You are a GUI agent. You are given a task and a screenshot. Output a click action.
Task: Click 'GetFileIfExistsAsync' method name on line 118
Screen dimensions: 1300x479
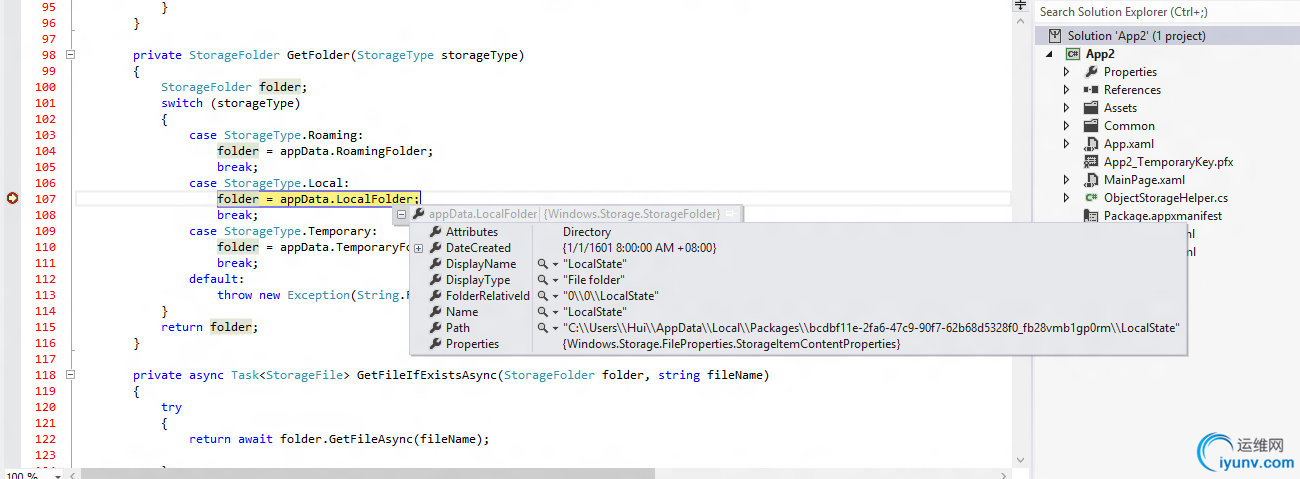click(x=427, y=375)
